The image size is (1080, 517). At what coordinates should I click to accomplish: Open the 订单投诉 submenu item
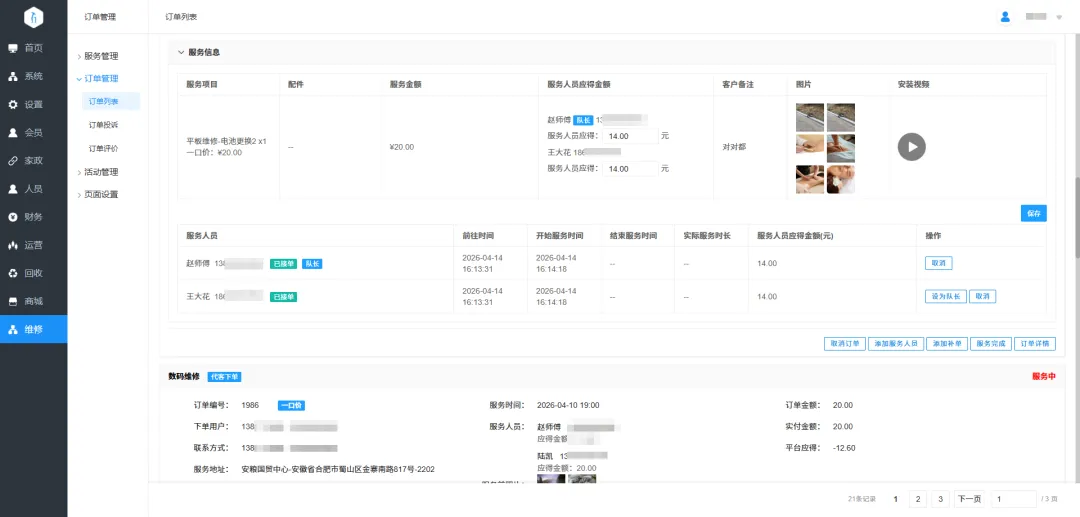pos(103,125)
